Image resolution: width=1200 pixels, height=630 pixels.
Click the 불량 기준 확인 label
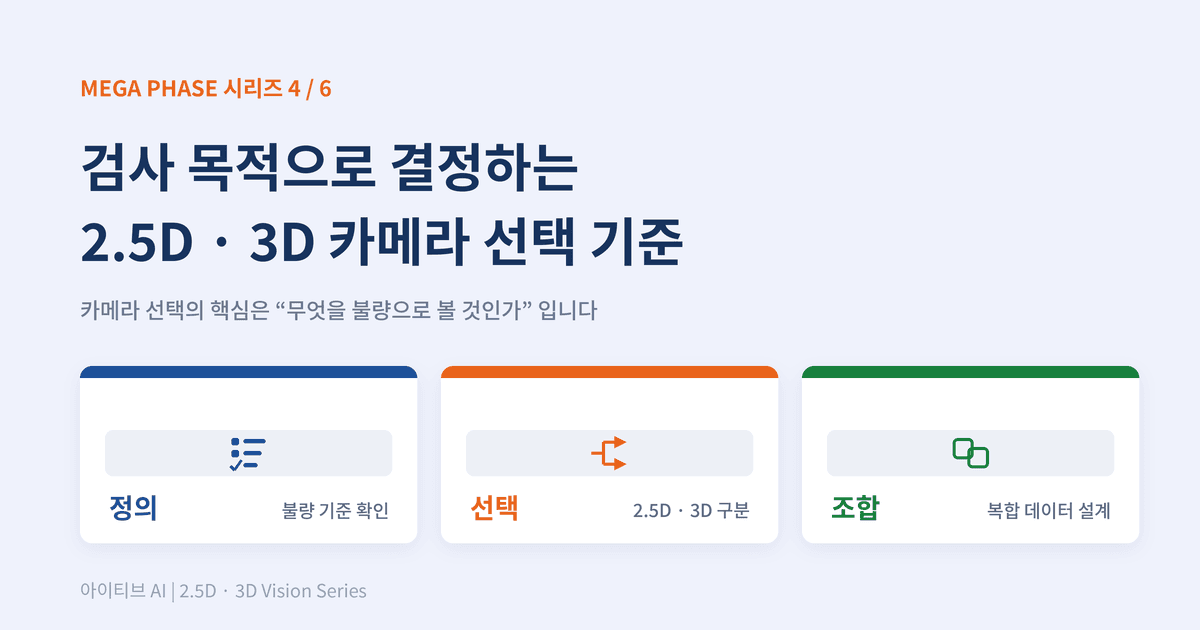click(x=335, y=511)
